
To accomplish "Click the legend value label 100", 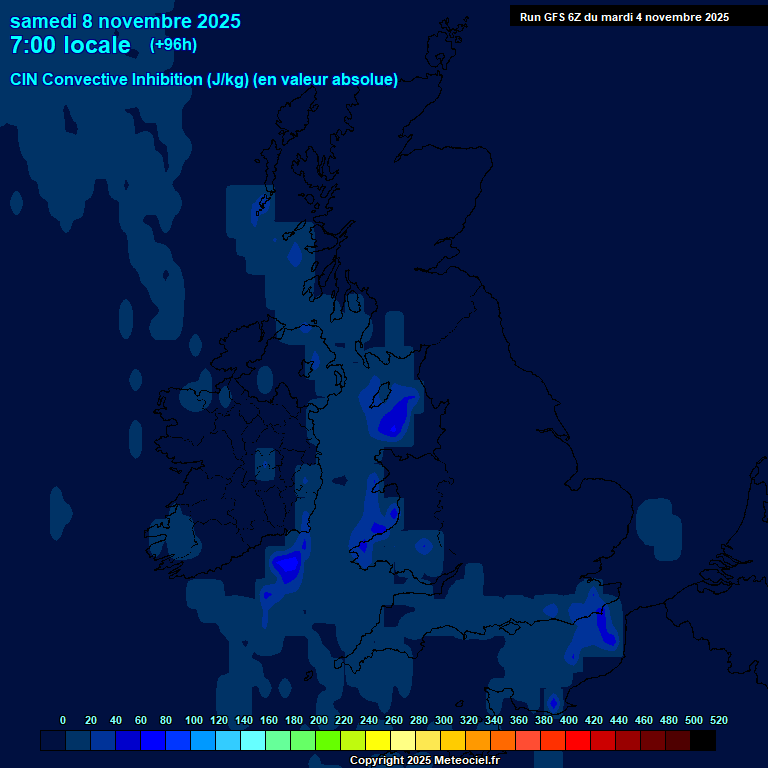I will click(194, 720).
